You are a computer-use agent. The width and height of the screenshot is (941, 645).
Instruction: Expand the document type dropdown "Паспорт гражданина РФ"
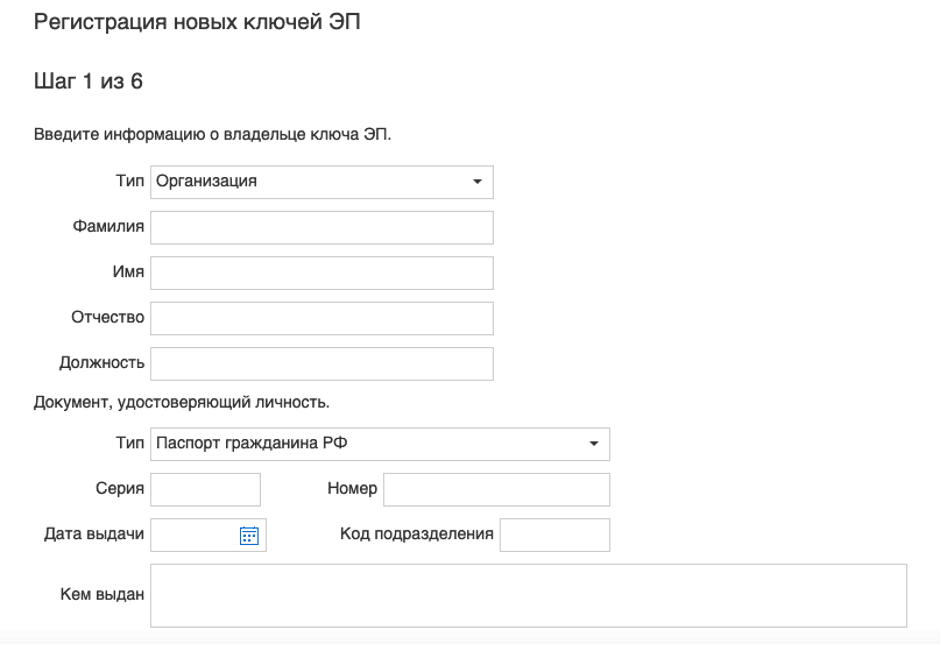[x=380, y=444]
